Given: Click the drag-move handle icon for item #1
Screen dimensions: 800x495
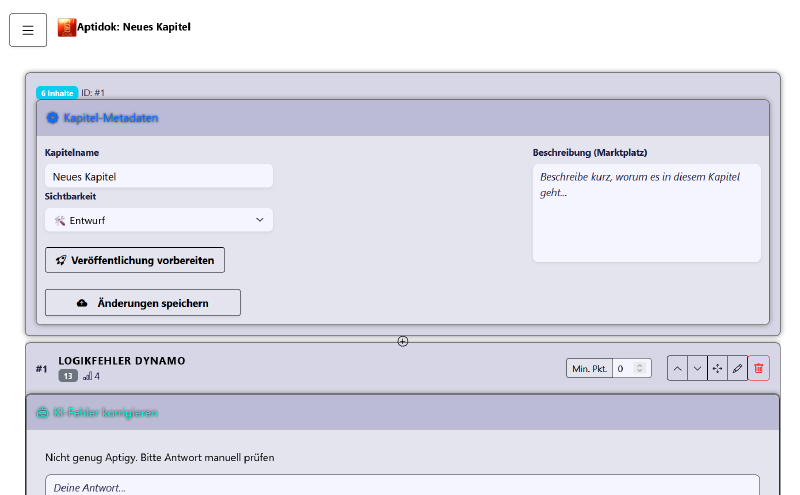Looking at the screenshot, I should pos(717,368).
